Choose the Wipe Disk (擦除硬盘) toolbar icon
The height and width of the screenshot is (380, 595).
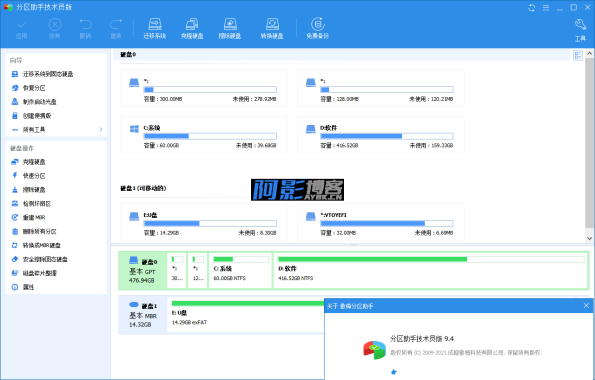(x=230, y=28)
